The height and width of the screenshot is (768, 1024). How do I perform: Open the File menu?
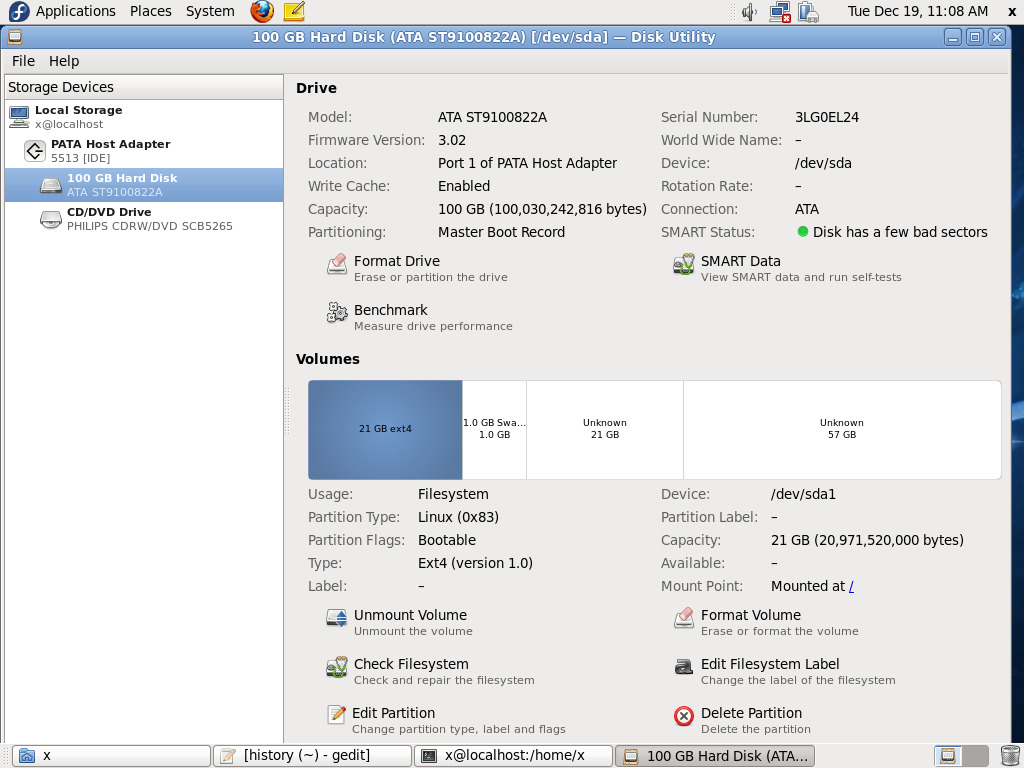23,61
